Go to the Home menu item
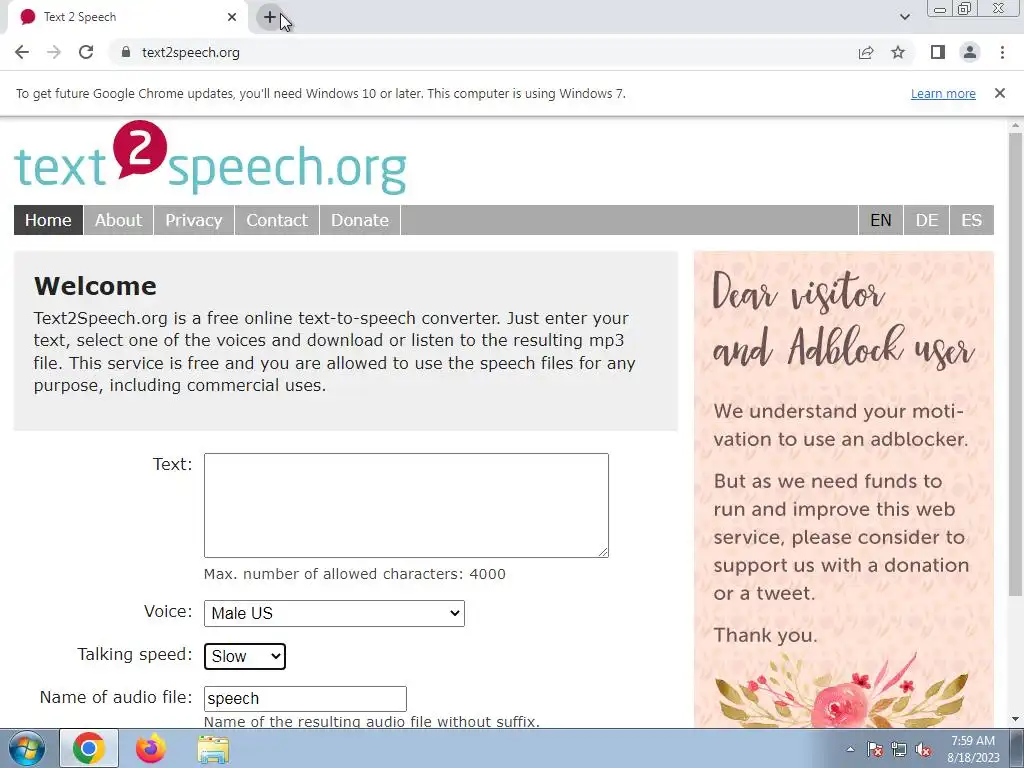The height and width of the screenshot is (768, 1024). pyautogui.click(x=48, y=220)
